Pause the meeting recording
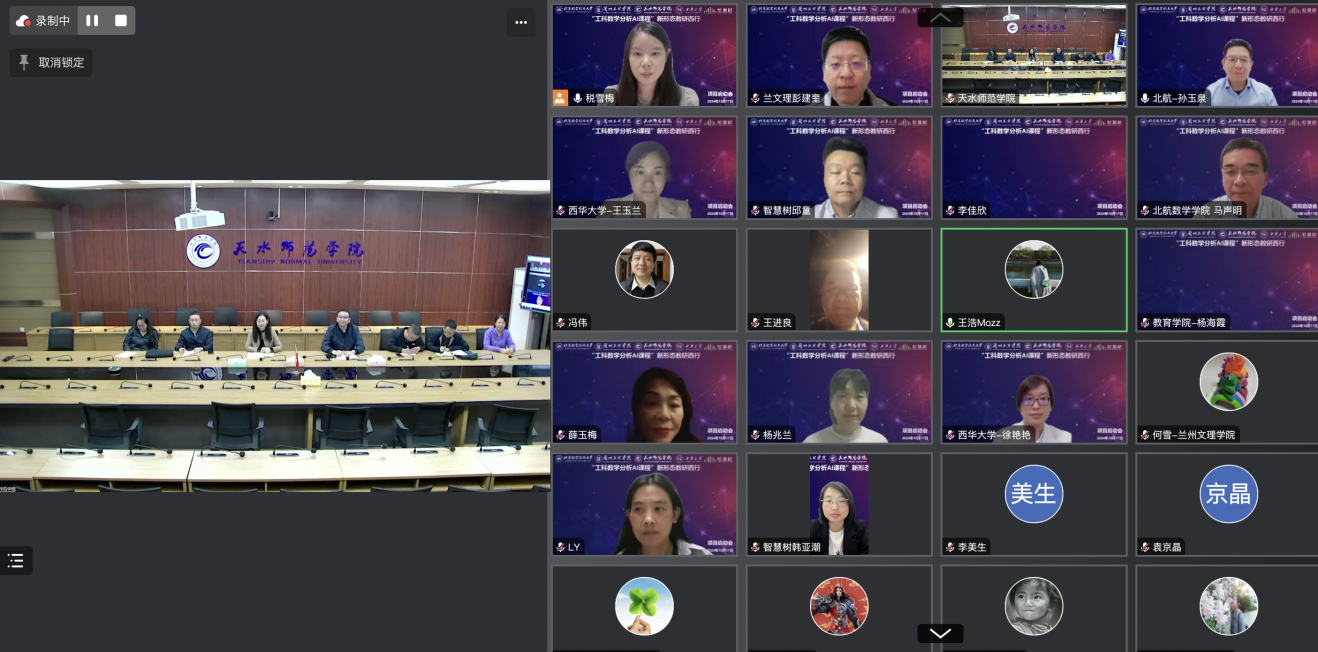 pyautogui.click(x=92, y=20)
